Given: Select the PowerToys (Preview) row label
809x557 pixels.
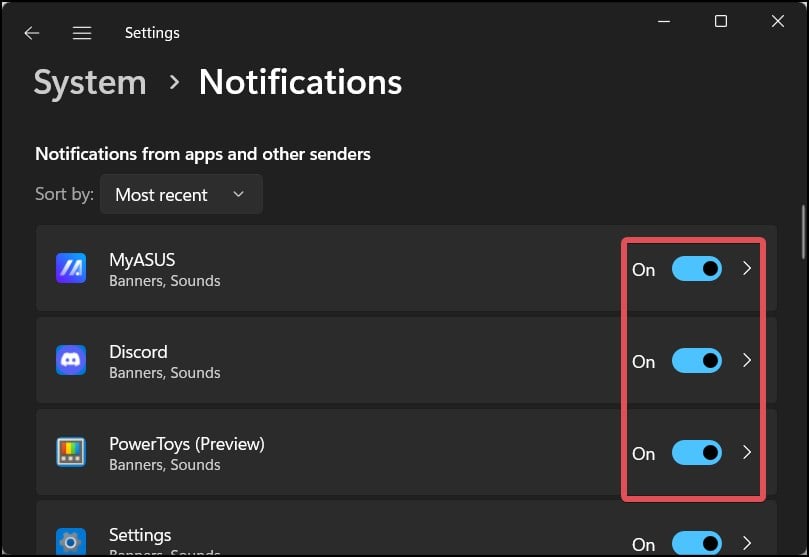Looking at the screenshot, I should 187,444.
